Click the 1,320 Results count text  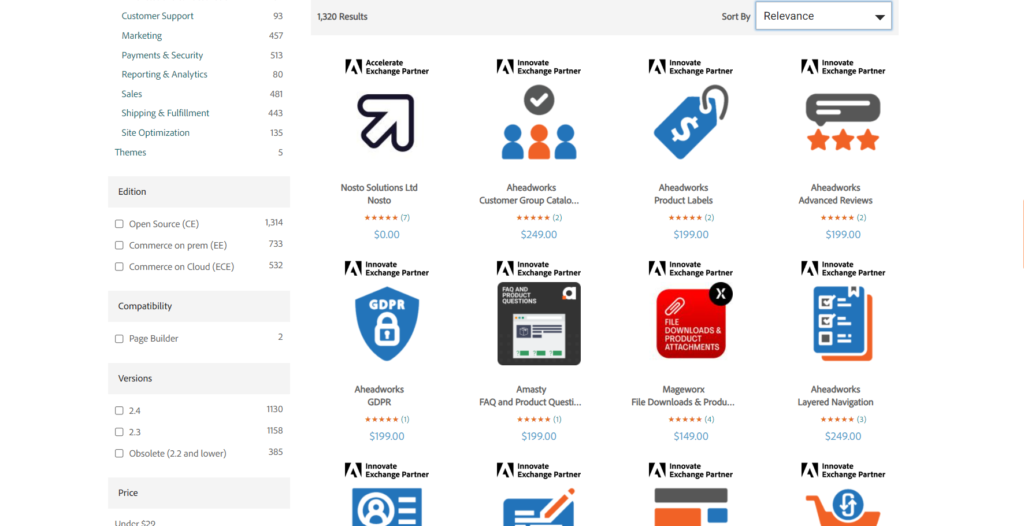point(342,16)
